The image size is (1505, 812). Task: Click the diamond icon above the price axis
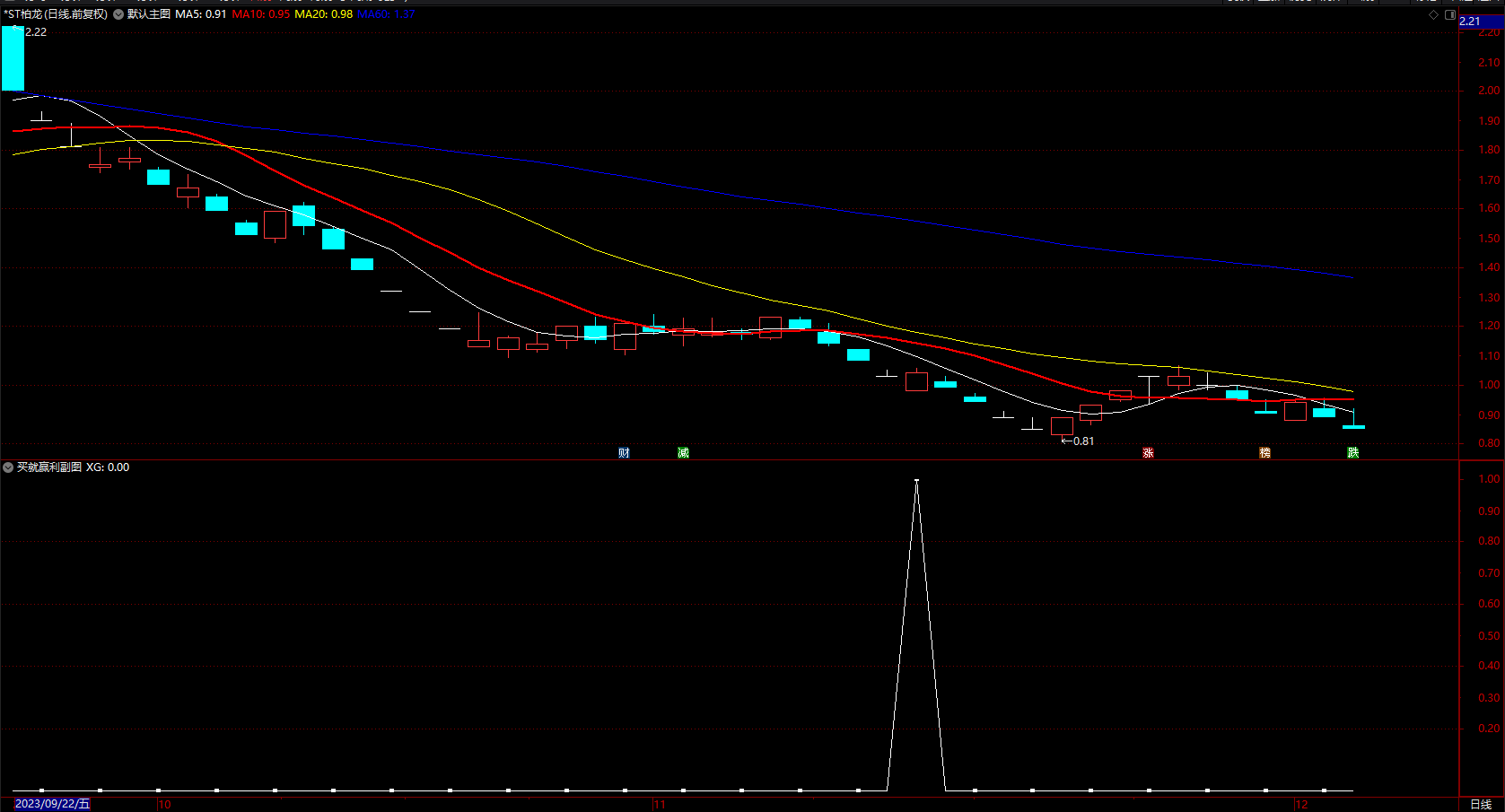pyautogui.click(x=1434, y=14)
